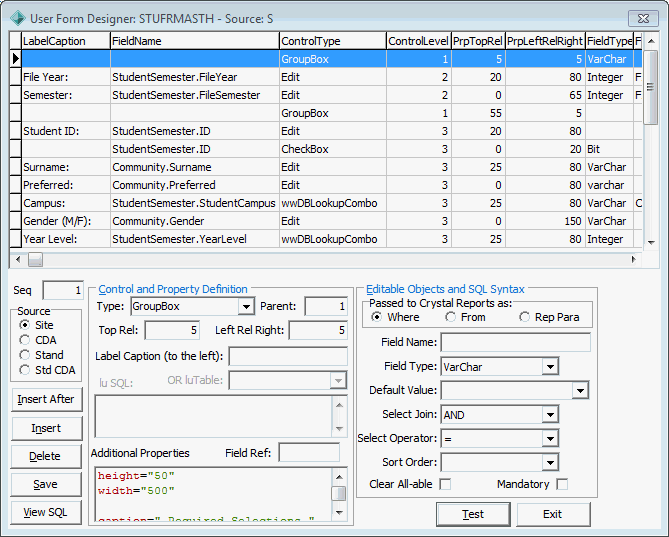
Task: Open the Field Type VarChar dropdown
Action: pyautogui.click(x=550, y=366)
